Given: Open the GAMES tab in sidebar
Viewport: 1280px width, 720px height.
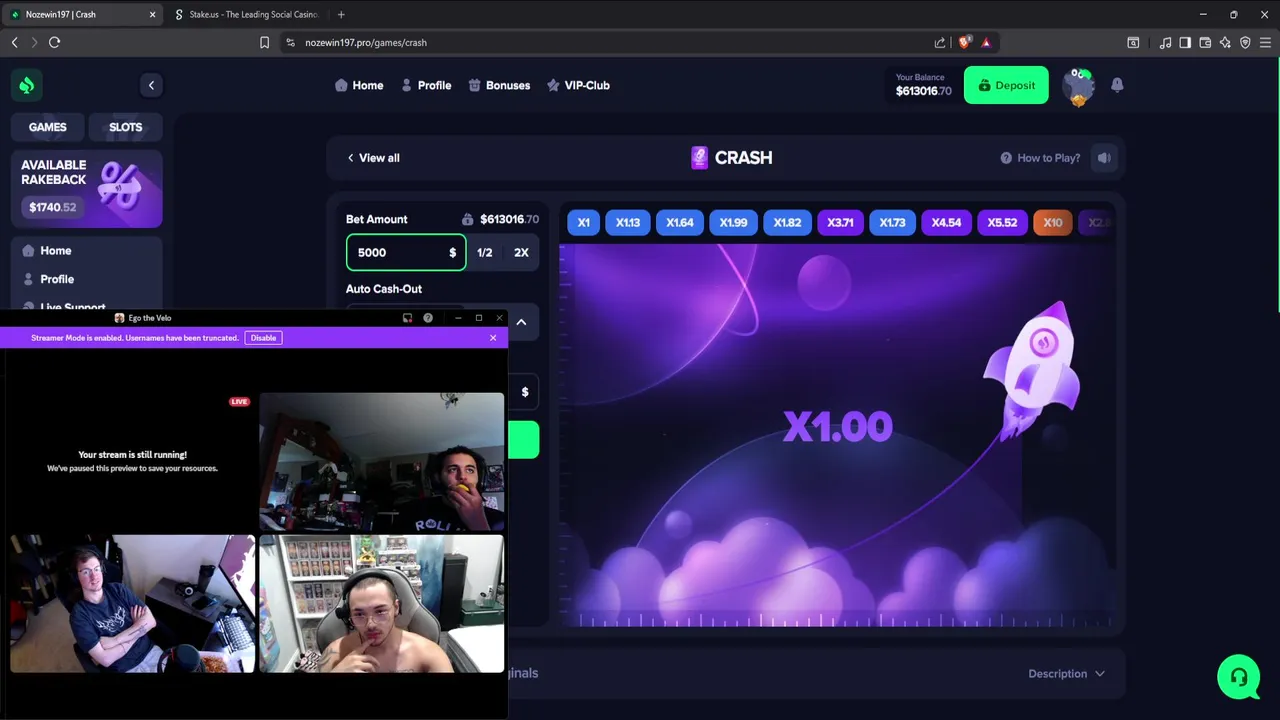Looking at the screenshot, I should (x=48, y=127).
